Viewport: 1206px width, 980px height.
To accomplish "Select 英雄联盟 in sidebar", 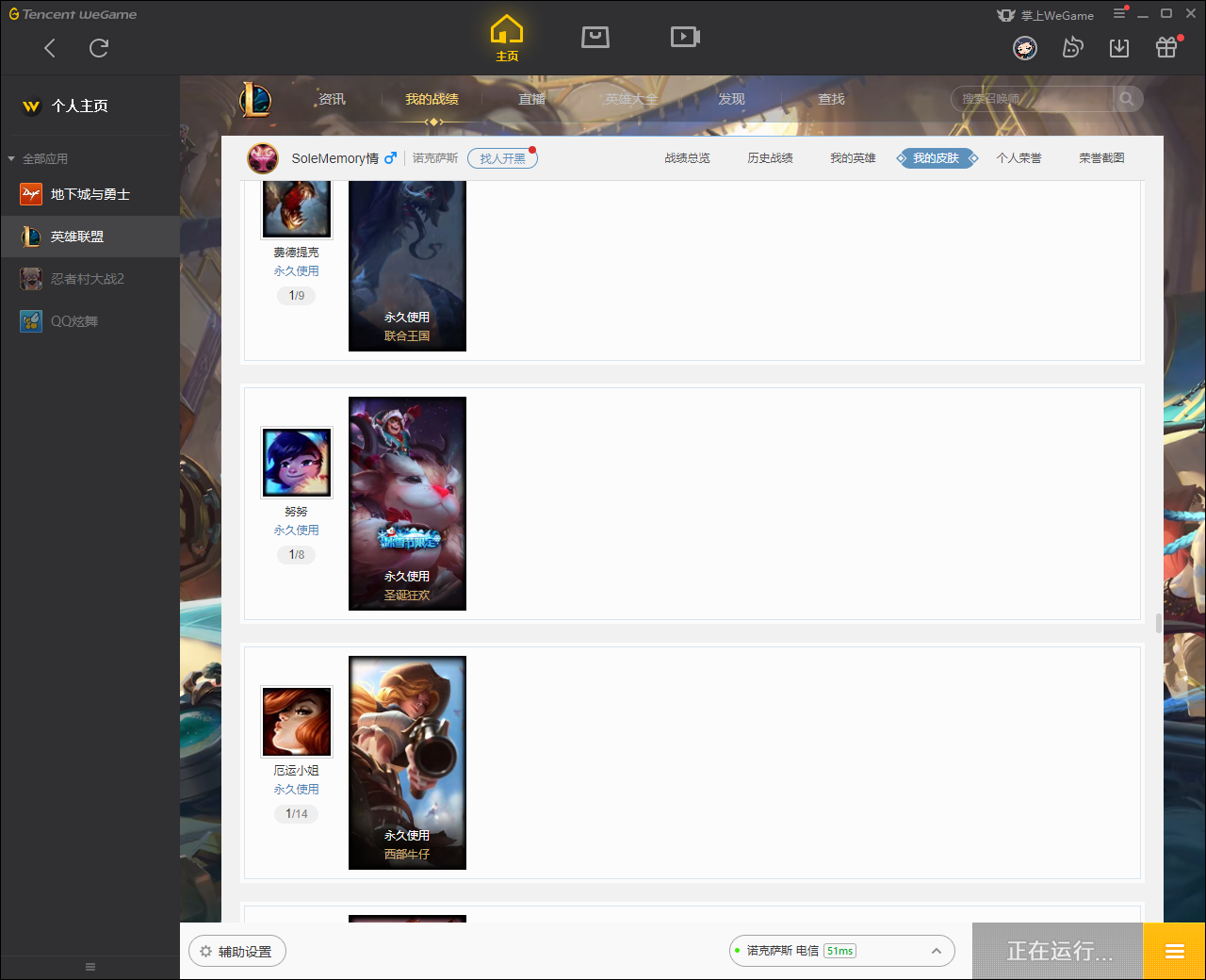I will point(90,237).
